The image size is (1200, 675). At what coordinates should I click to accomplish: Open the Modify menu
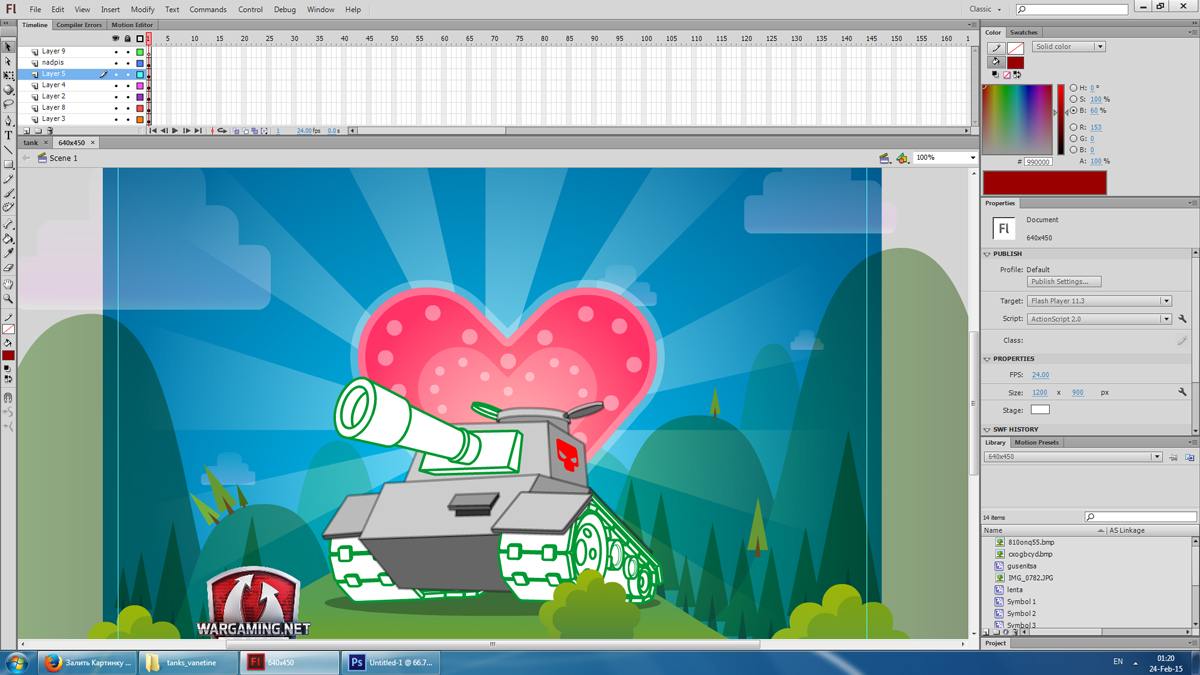pos(142,9)
